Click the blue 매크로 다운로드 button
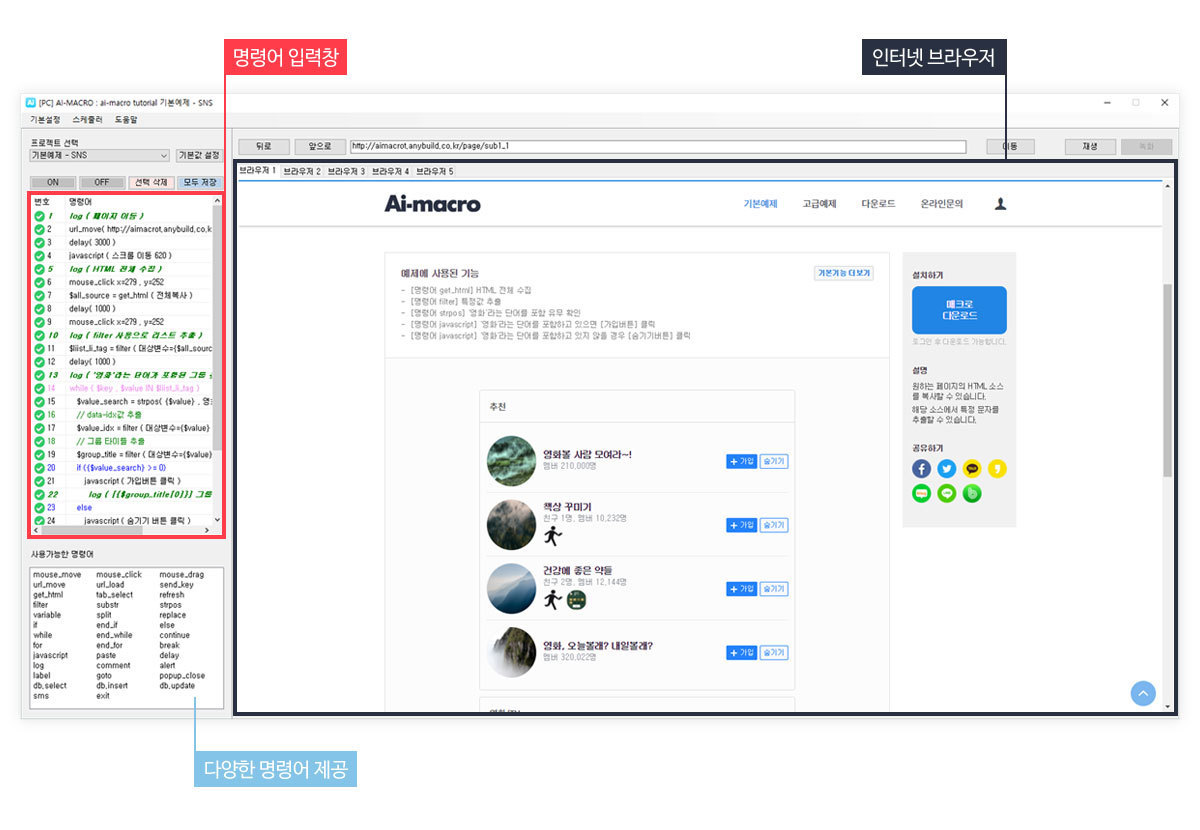Screen dimensions: 1200x830 [959, 310]
